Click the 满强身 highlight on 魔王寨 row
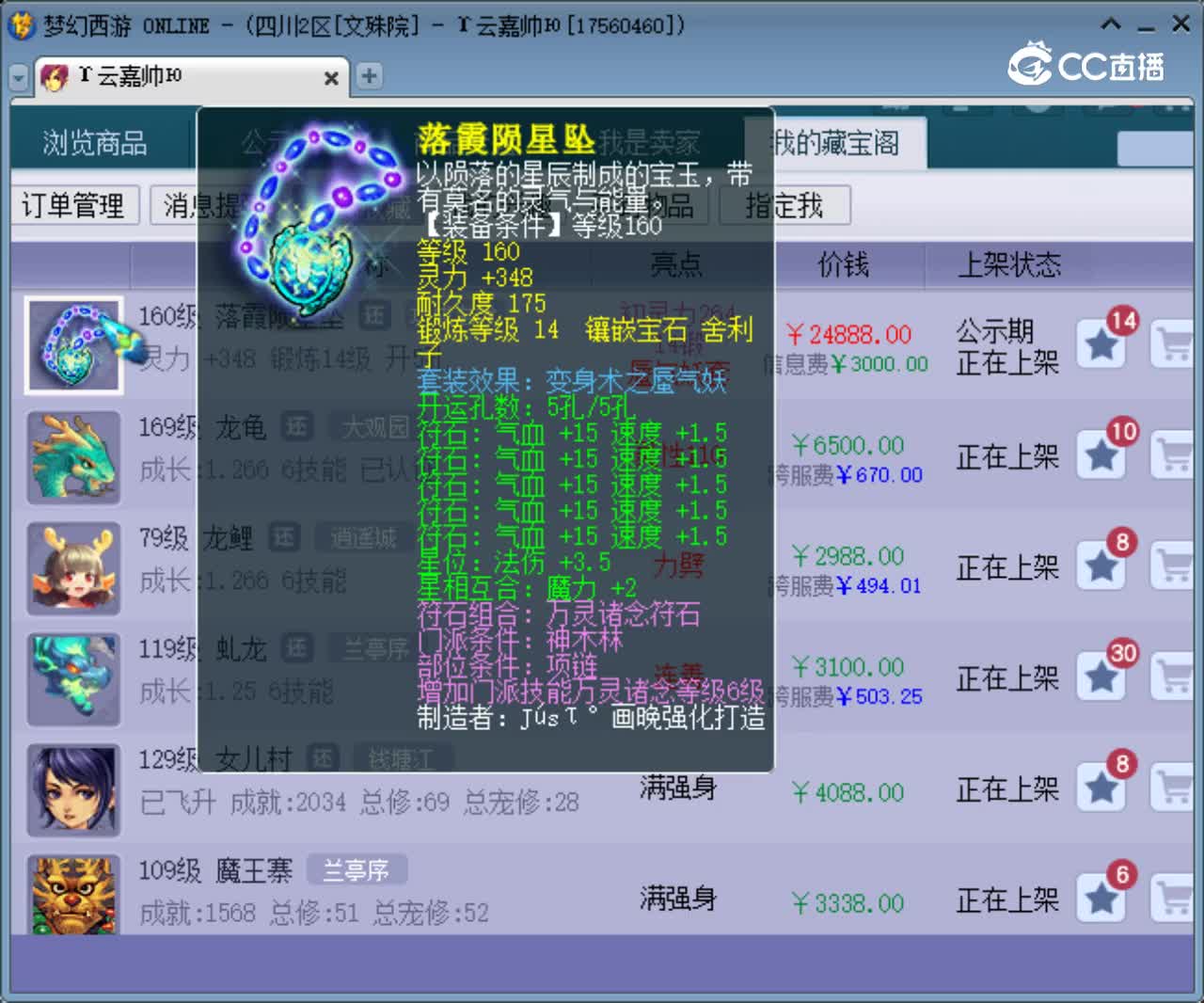The image size is (1204, 1003). (x=678, y=900)
